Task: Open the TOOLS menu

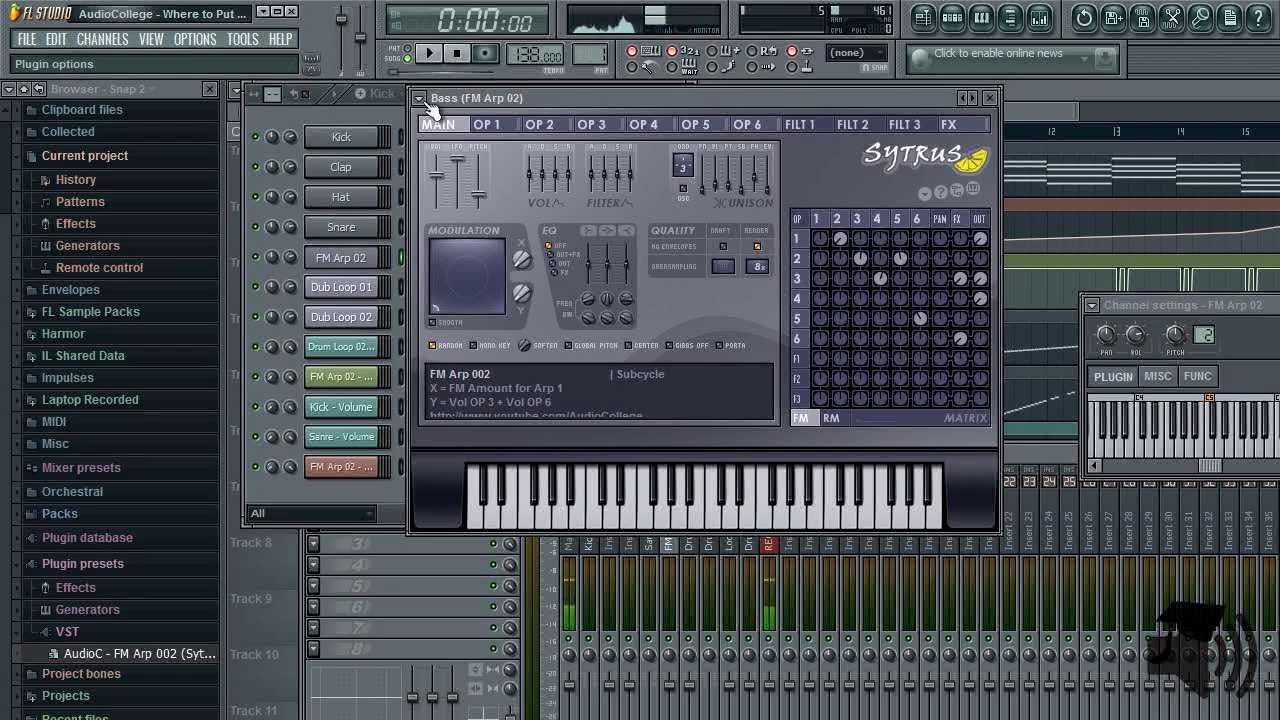Action: 243,39
